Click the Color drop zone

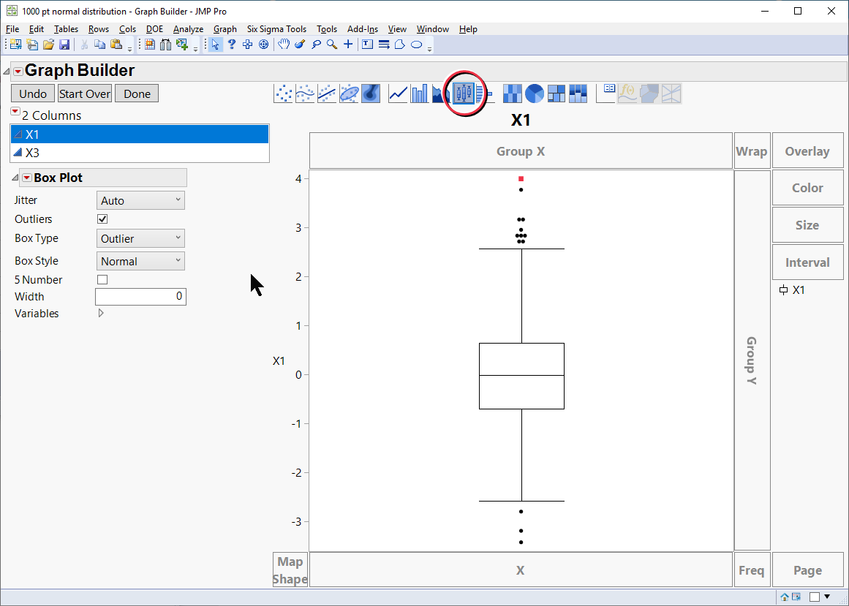pyautogui.click(x=807, y=188)
